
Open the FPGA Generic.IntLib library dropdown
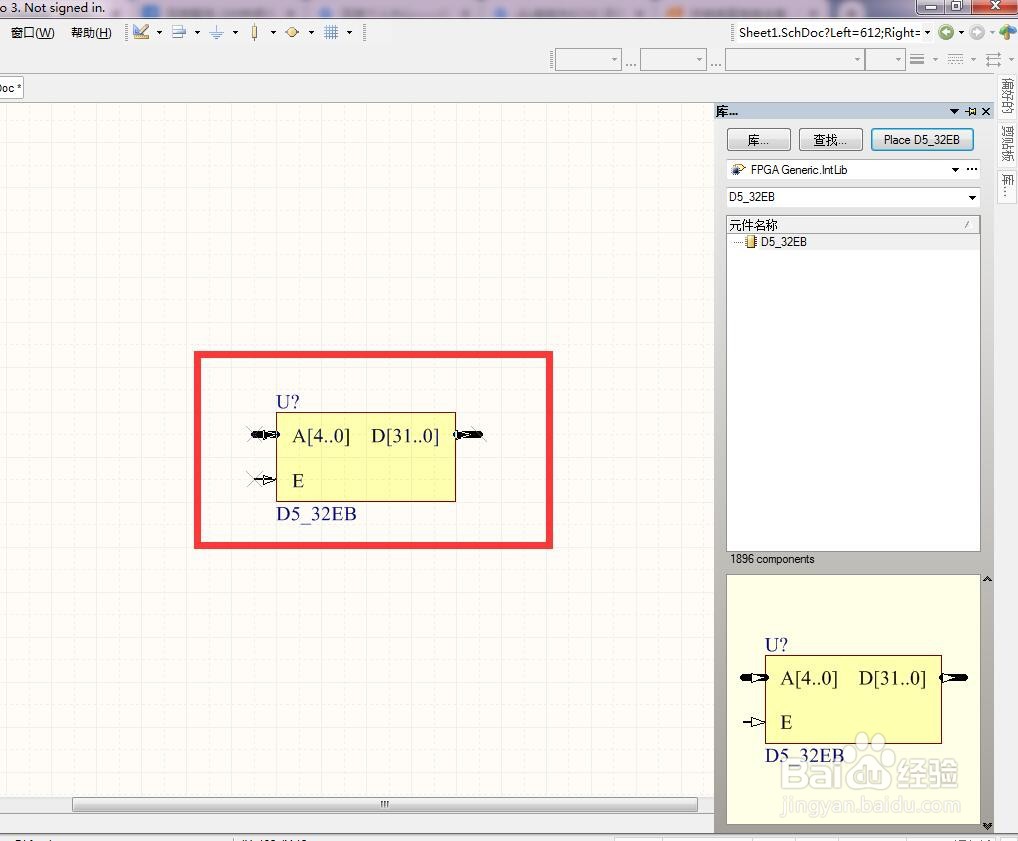point(955,170)
